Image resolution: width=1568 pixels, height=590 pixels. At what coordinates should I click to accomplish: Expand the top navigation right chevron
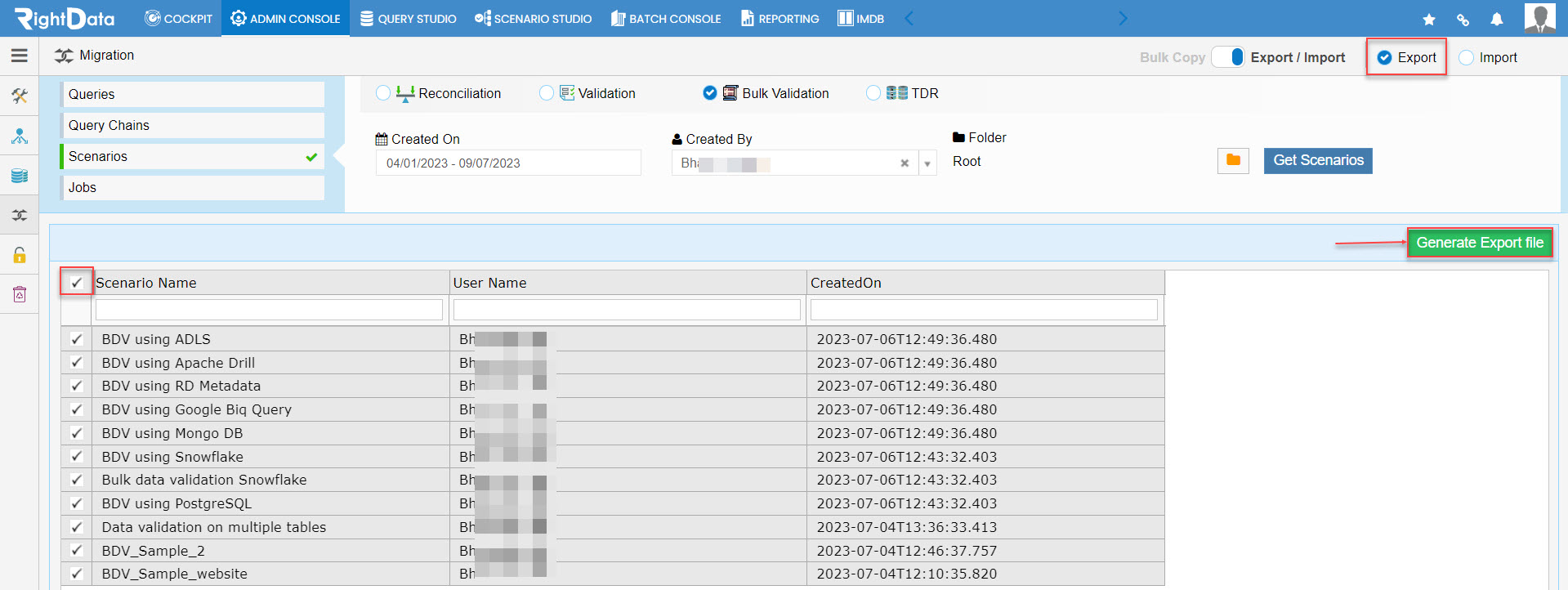(1122, 18)
